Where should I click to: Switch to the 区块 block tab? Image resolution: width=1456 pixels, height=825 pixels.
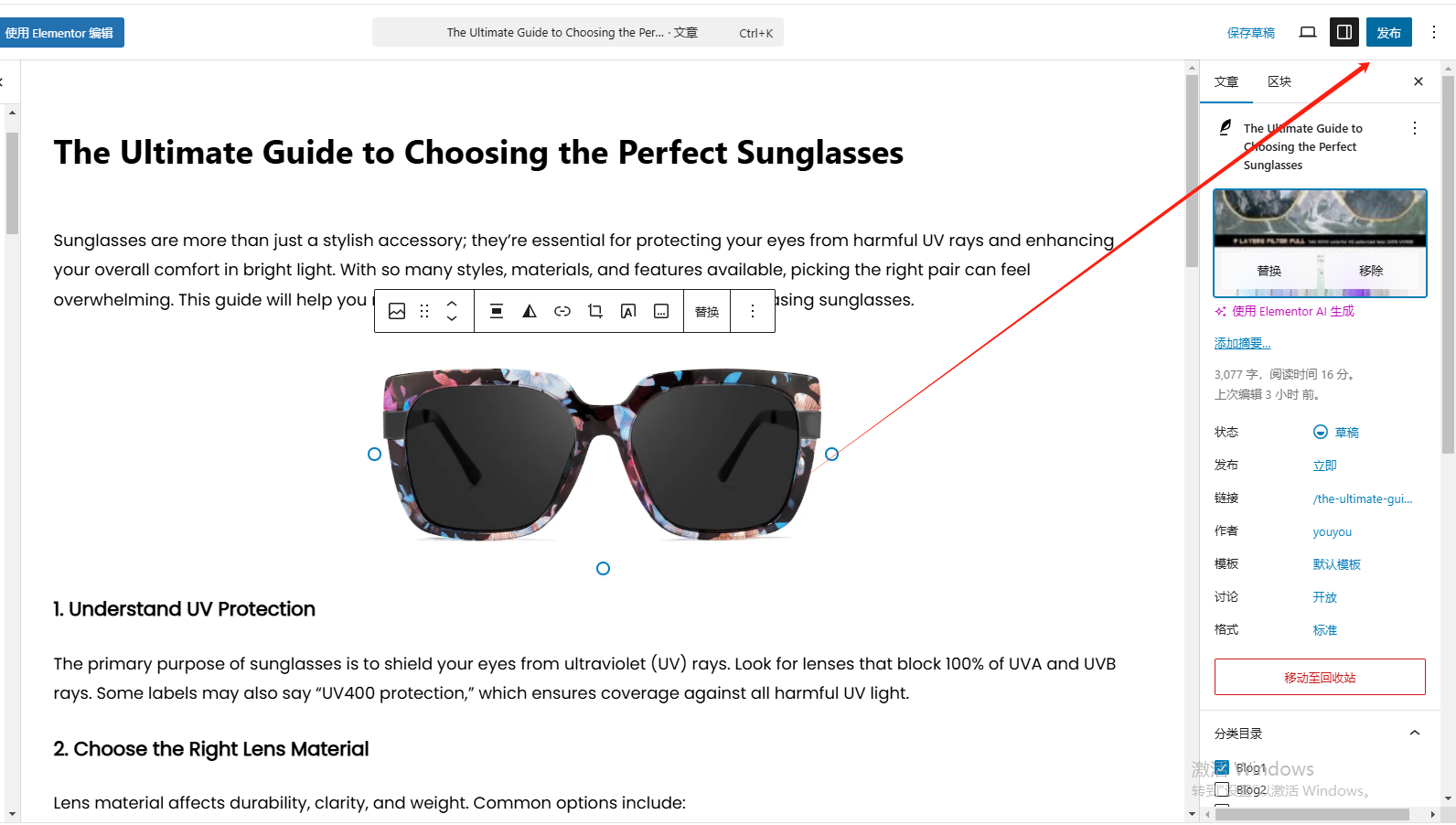click(1279, 81)
